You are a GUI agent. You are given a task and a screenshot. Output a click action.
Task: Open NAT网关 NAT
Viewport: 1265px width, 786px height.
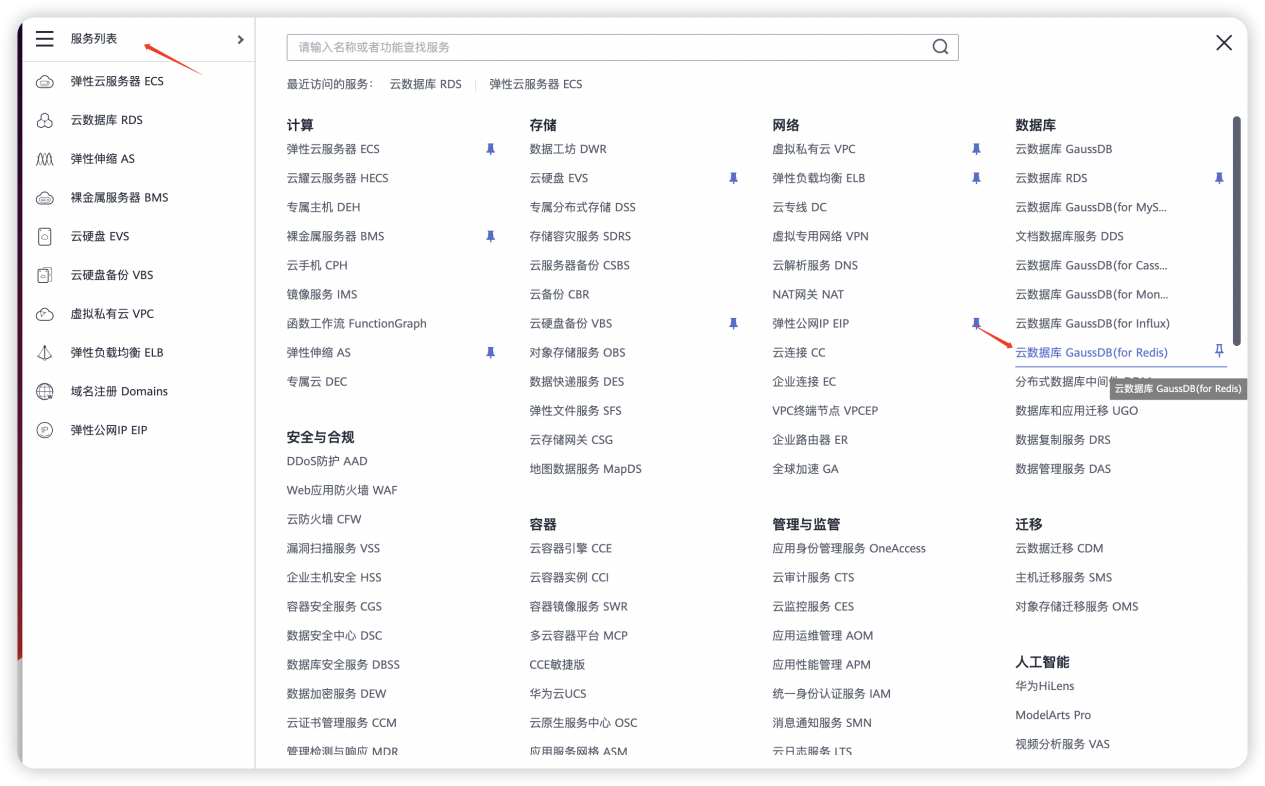[808, 294]
